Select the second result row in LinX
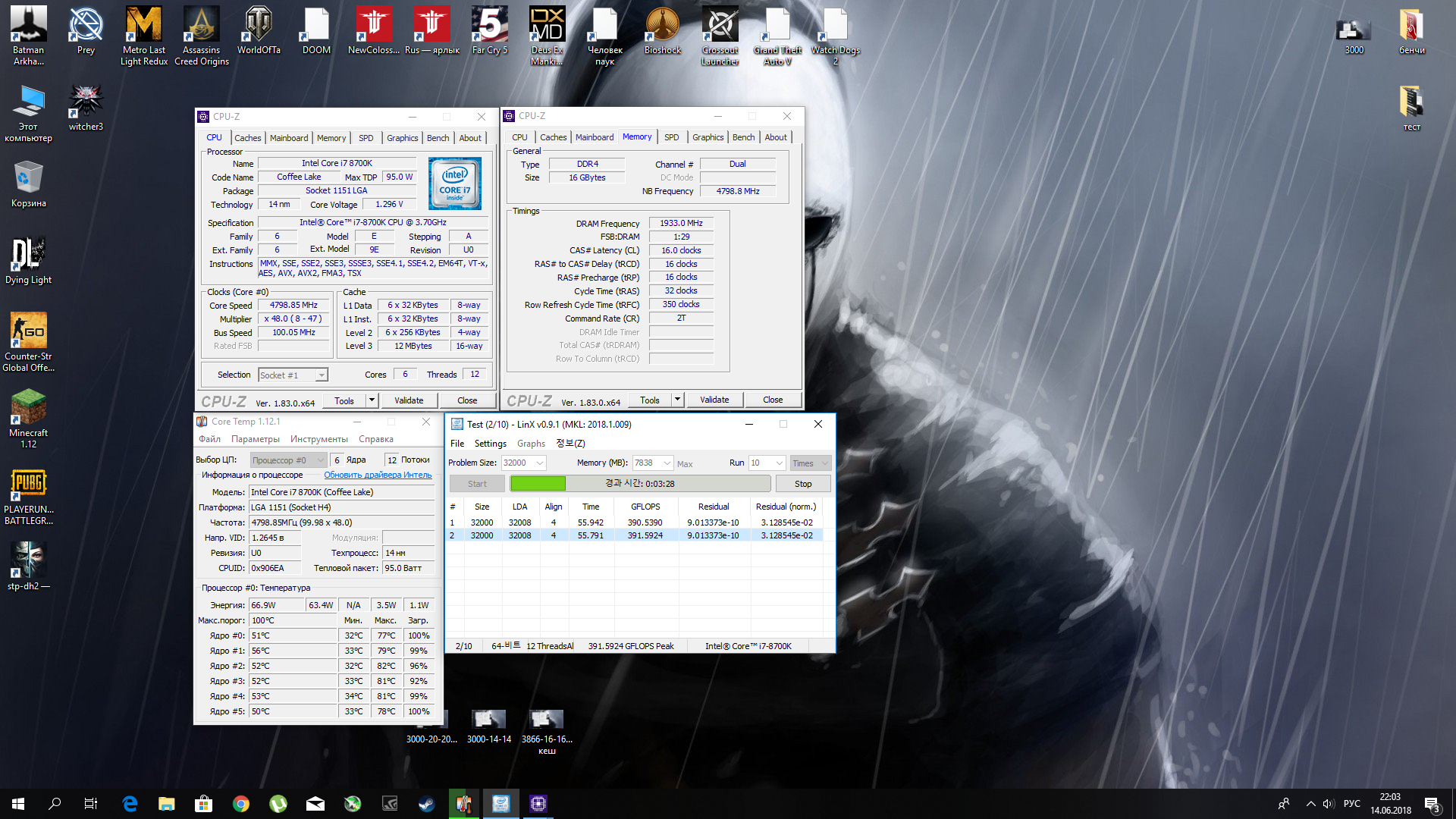 point(634,535)
